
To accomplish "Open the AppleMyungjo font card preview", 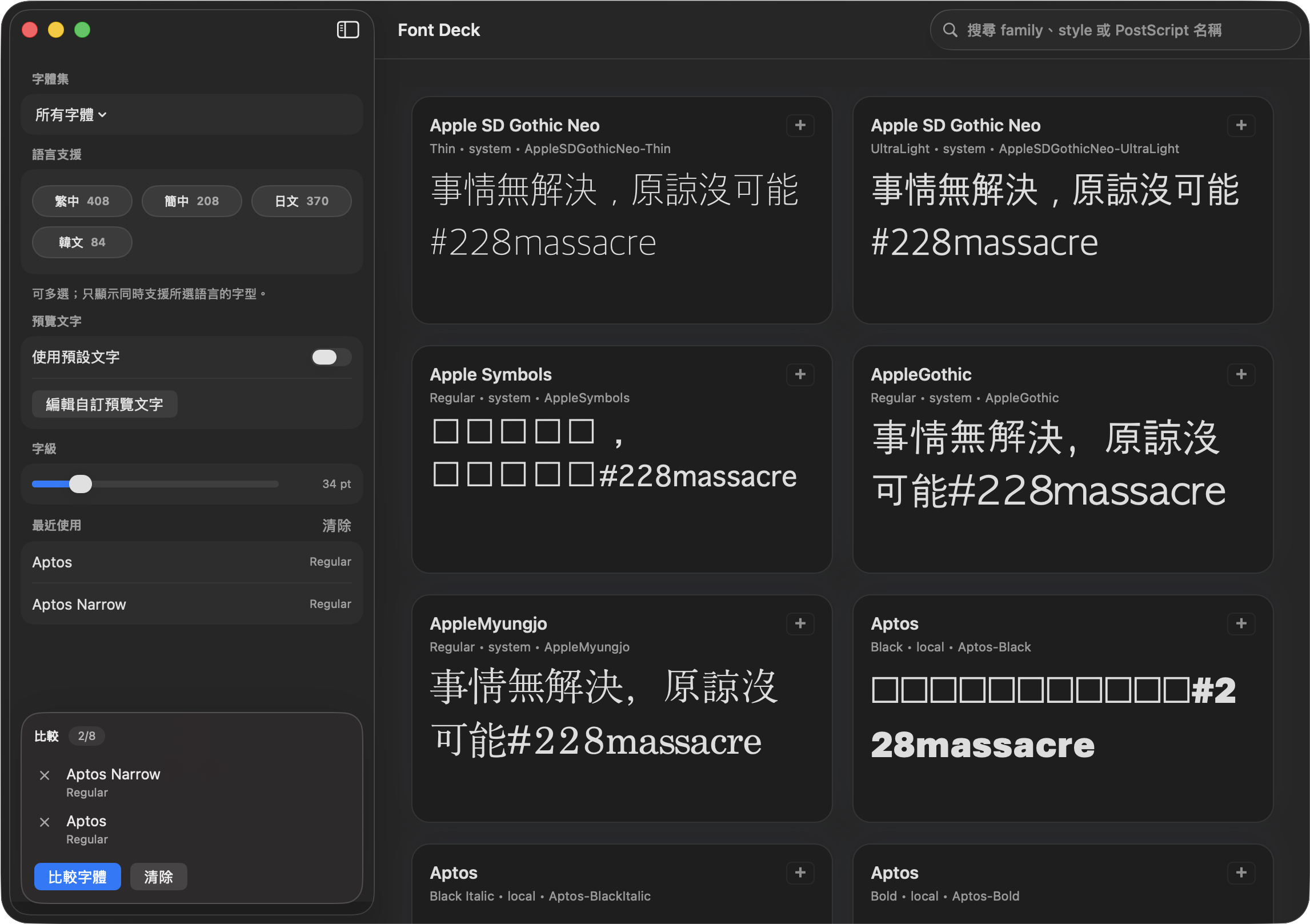I will tap(622, 709).
